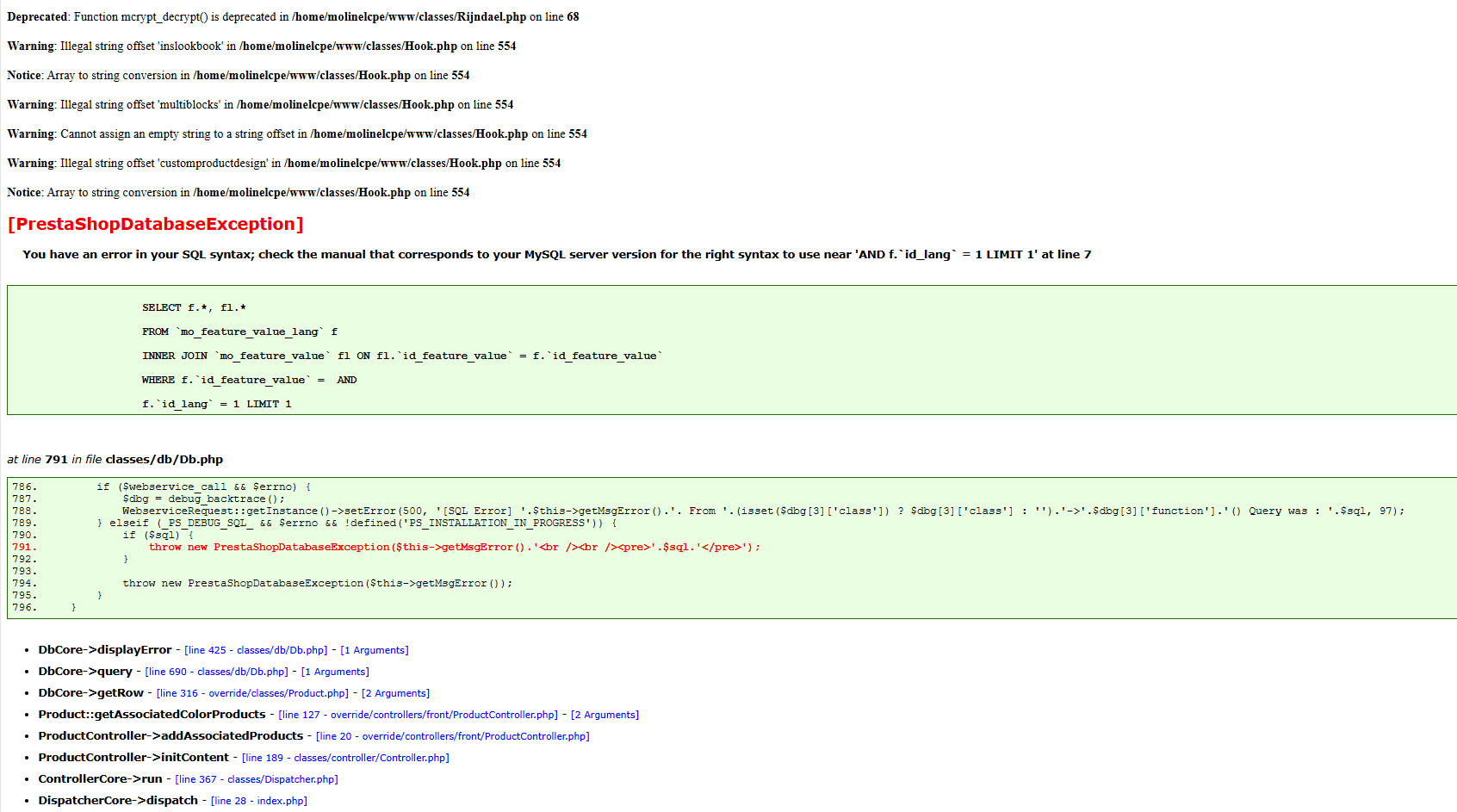Show the 1 Arguments link for DbCore->query

[335, 672]
